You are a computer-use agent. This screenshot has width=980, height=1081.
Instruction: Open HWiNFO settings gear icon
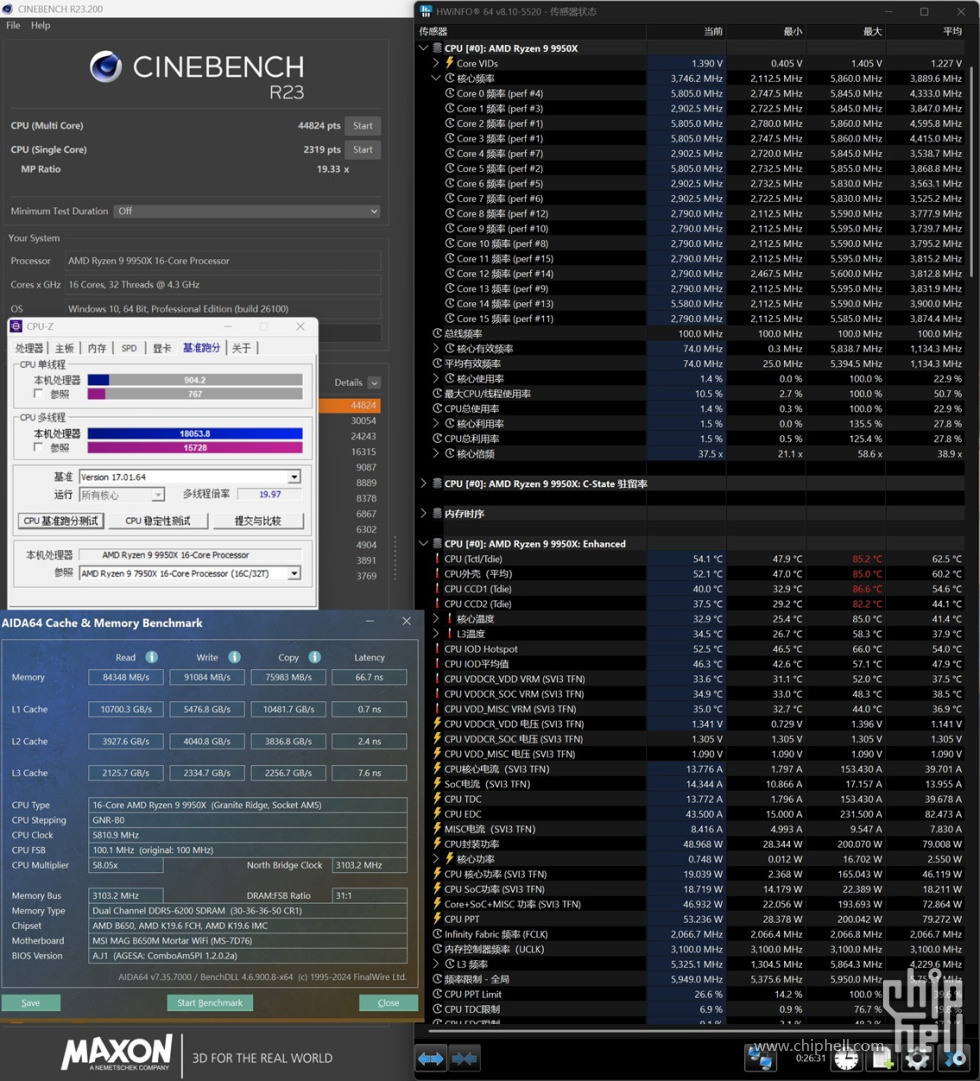[917, 1060]
